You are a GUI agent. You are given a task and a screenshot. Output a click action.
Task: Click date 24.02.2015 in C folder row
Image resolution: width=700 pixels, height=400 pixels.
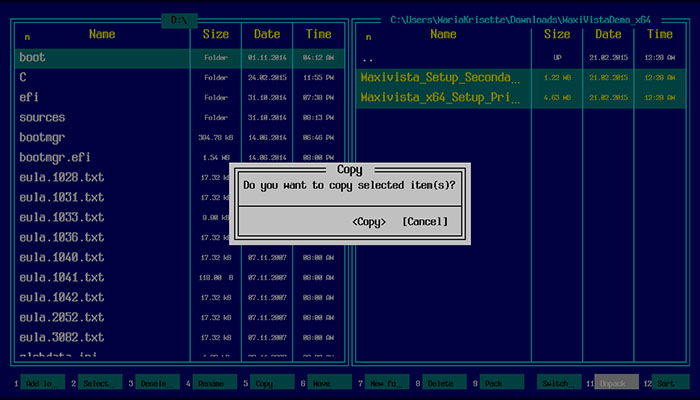(x=267, y=77)
